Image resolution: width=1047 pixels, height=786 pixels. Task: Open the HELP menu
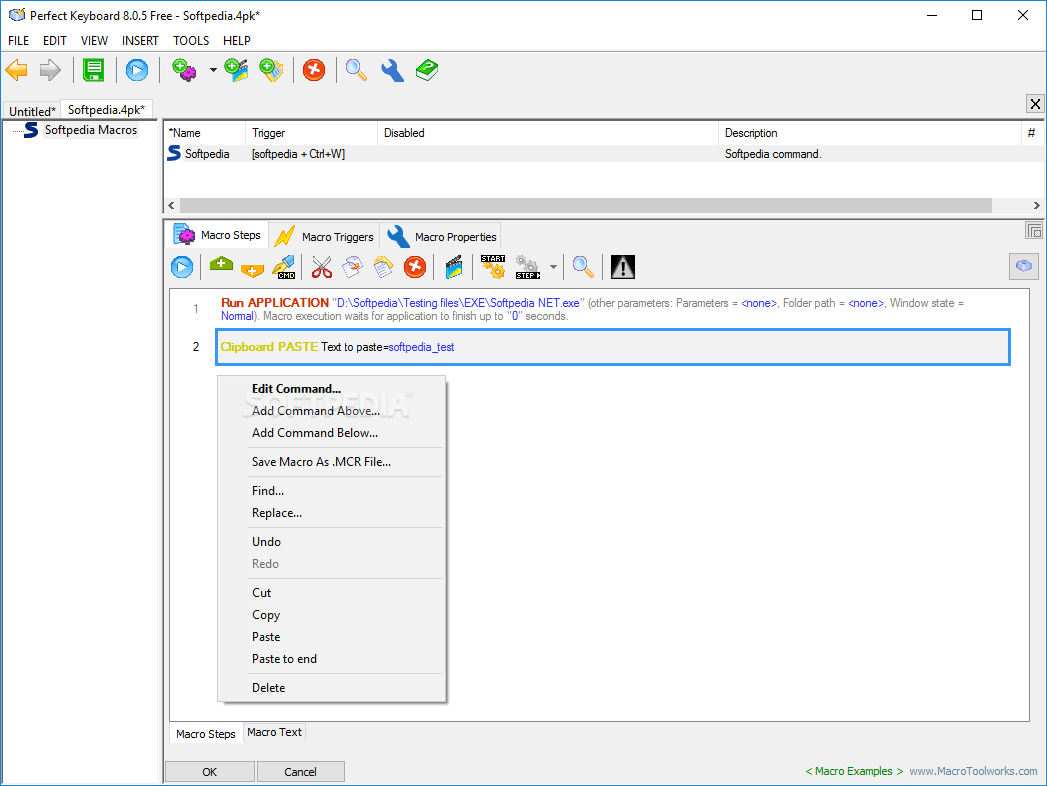[237, 41]
